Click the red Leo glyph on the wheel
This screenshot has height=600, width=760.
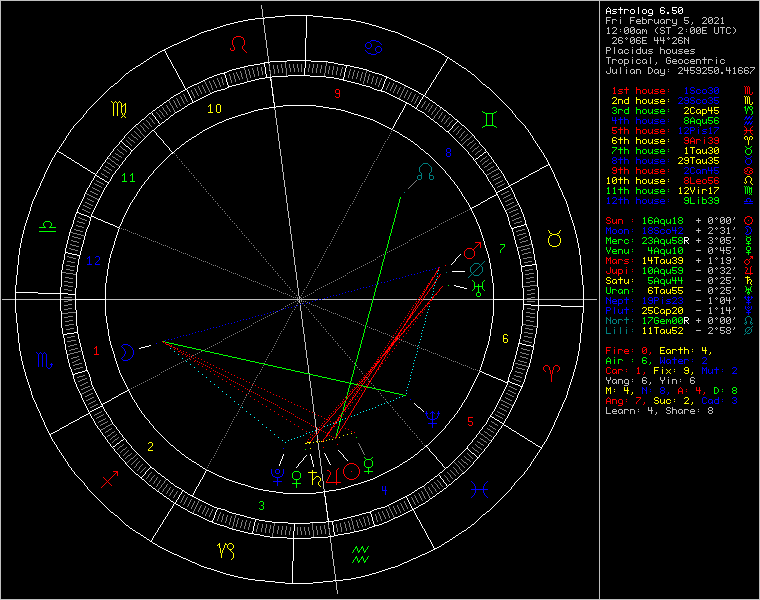click(x=238, y=44)
